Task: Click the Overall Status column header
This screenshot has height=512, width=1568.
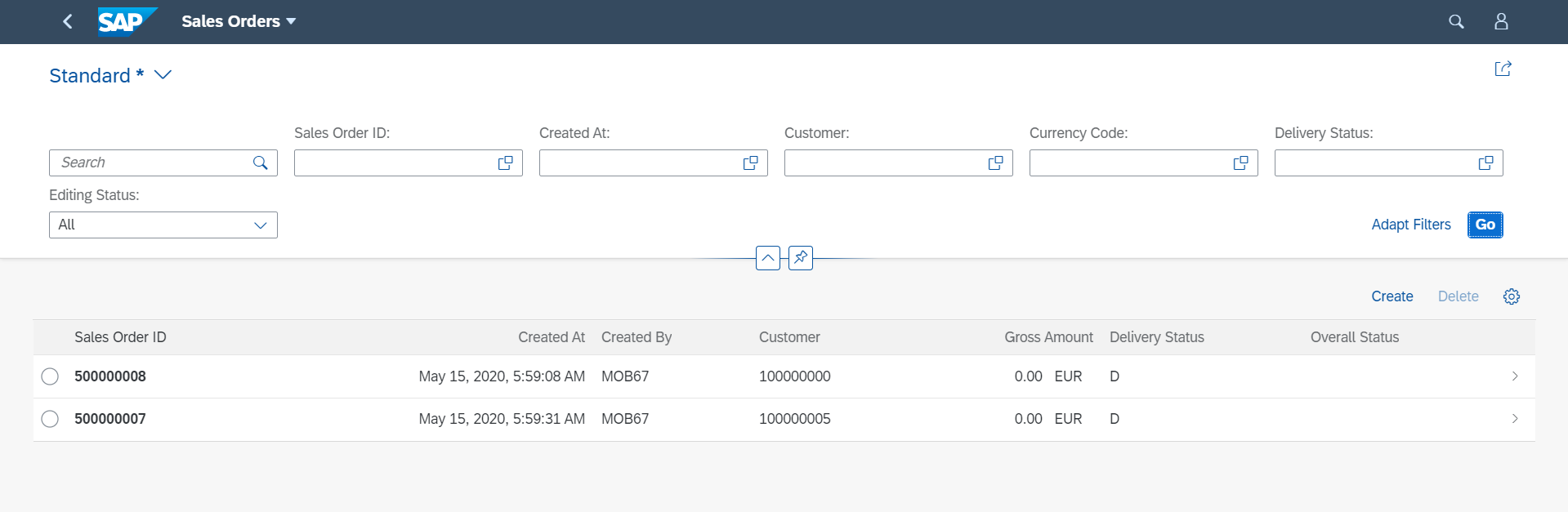Action: [x=1355, y=337]
